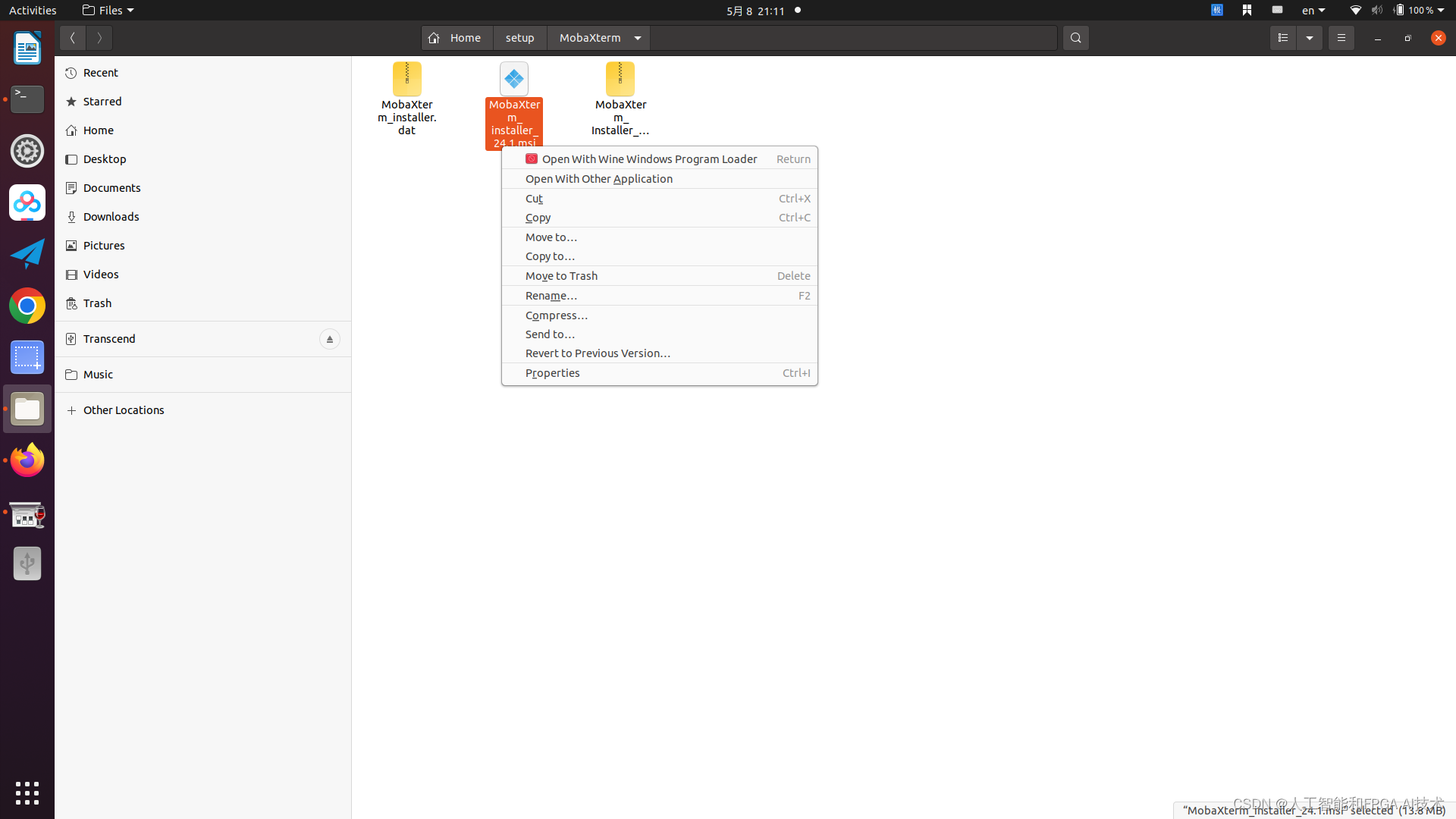Viewport: 1456px width, 819px height.
Task: Open Music in the sidebar
Action: click(x=203, y=375)
